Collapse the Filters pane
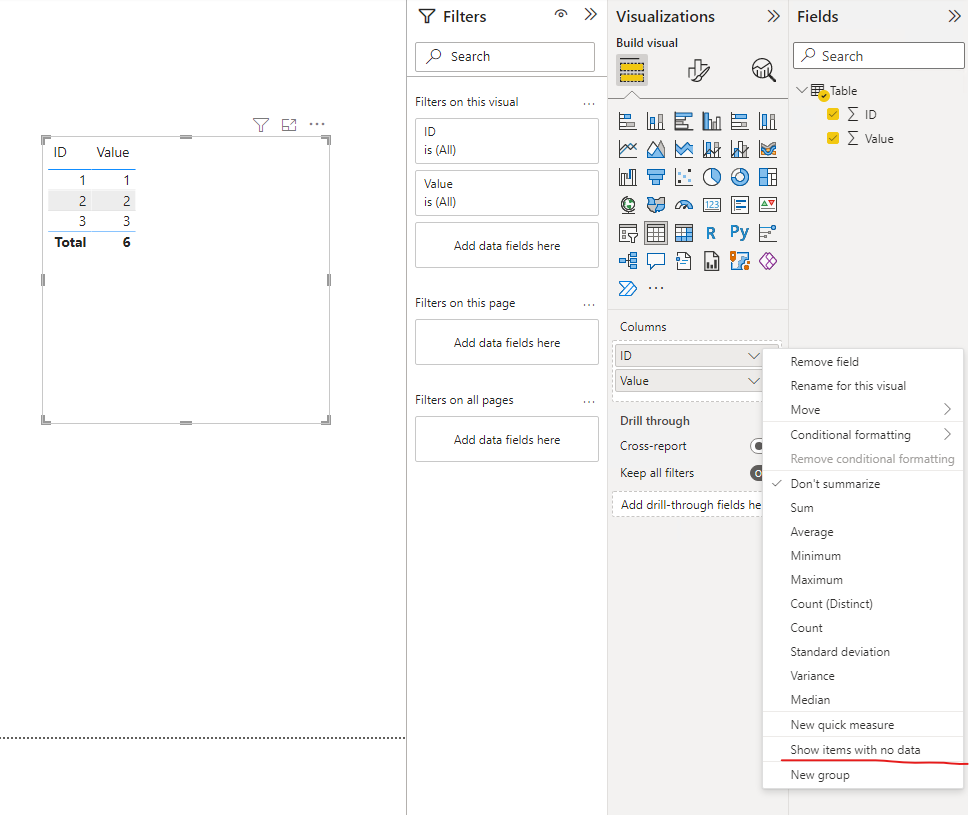Screen dimensions: 969x815 tap(591, 14)
